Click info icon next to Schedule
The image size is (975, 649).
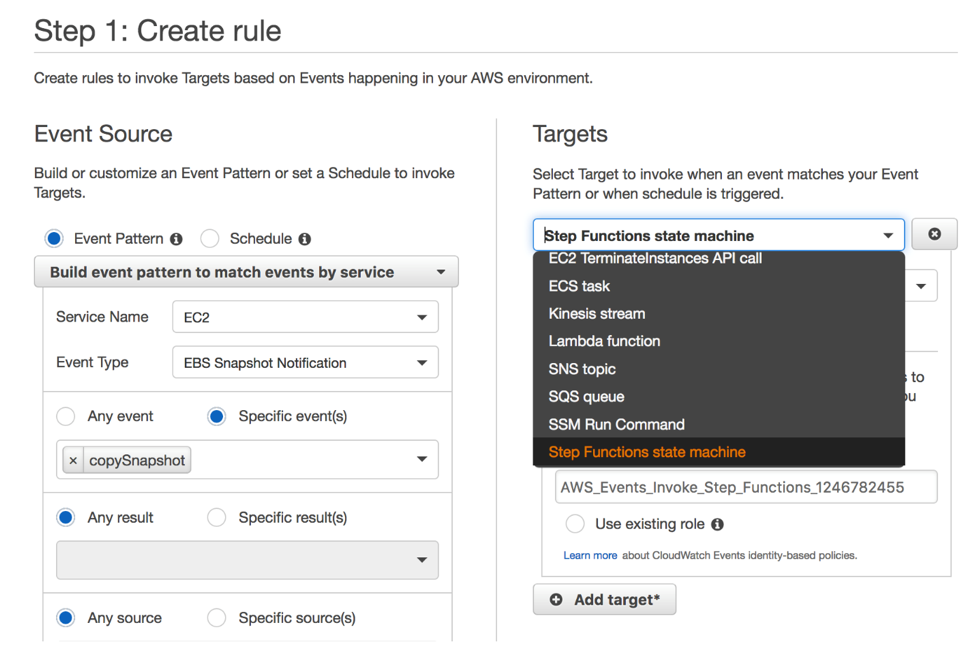pos(305,239)
